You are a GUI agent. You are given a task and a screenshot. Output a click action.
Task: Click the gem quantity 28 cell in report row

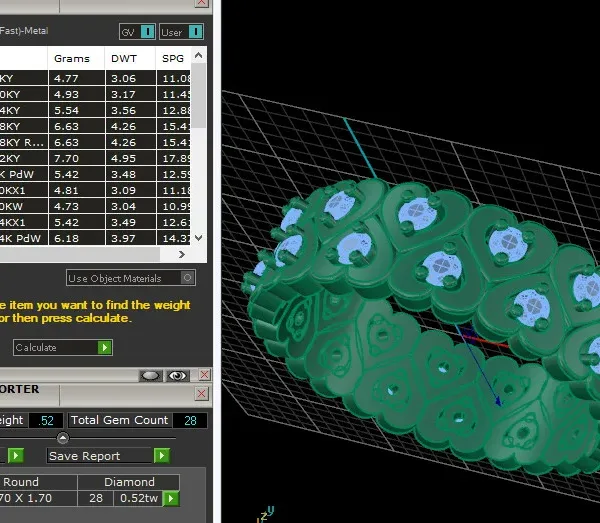click(x=96, y=498)
